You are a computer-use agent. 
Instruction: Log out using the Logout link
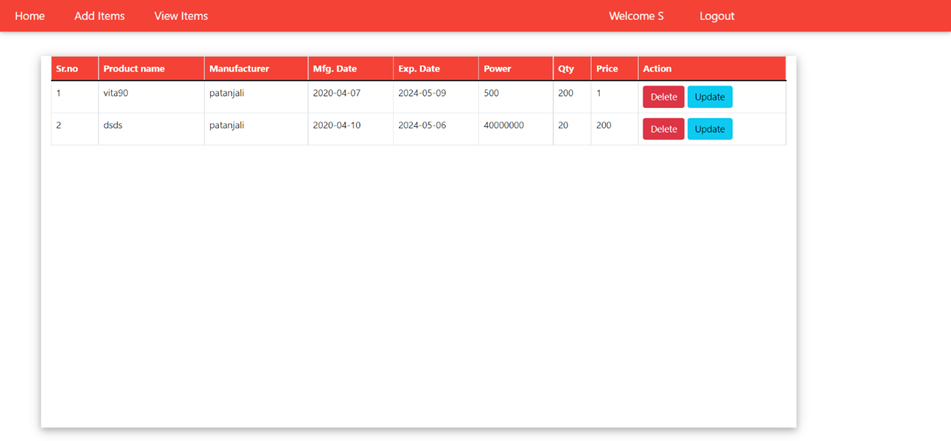[x=716, y=16]
